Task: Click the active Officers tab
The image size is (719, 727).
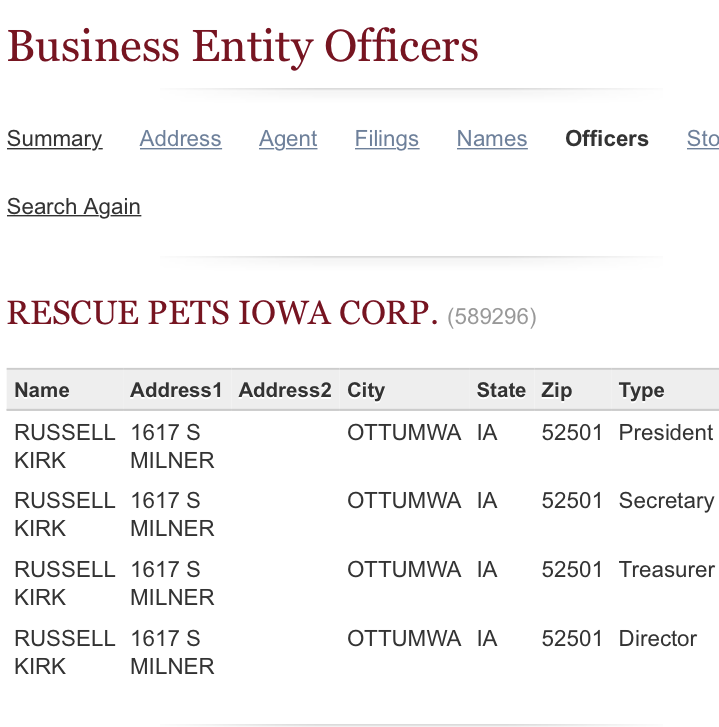Action: click(x=606, y=139)
